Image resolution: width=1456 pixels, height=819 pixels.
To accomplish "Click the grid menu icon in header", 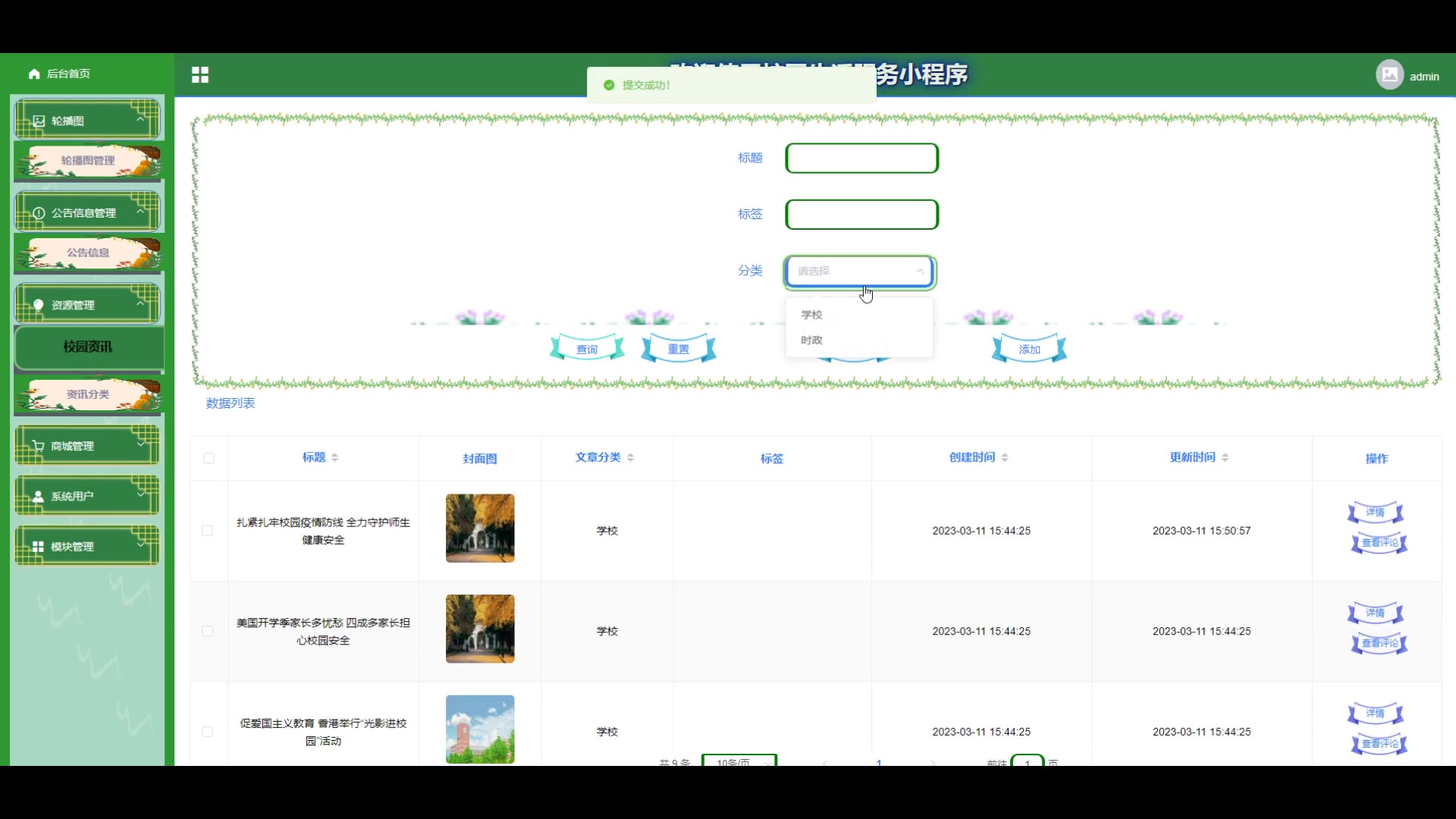I will (200, 75).
